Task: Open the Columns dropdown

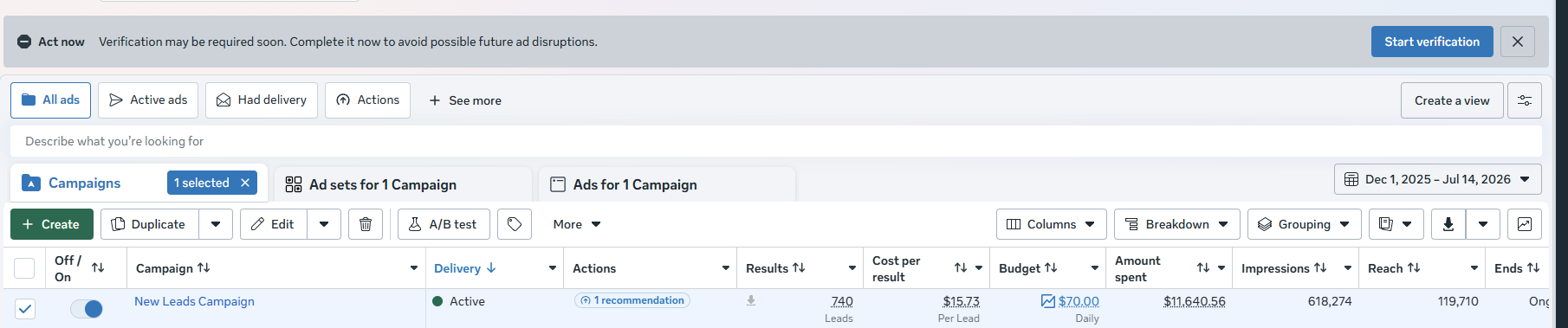Action: click(x=1051, y=224)
